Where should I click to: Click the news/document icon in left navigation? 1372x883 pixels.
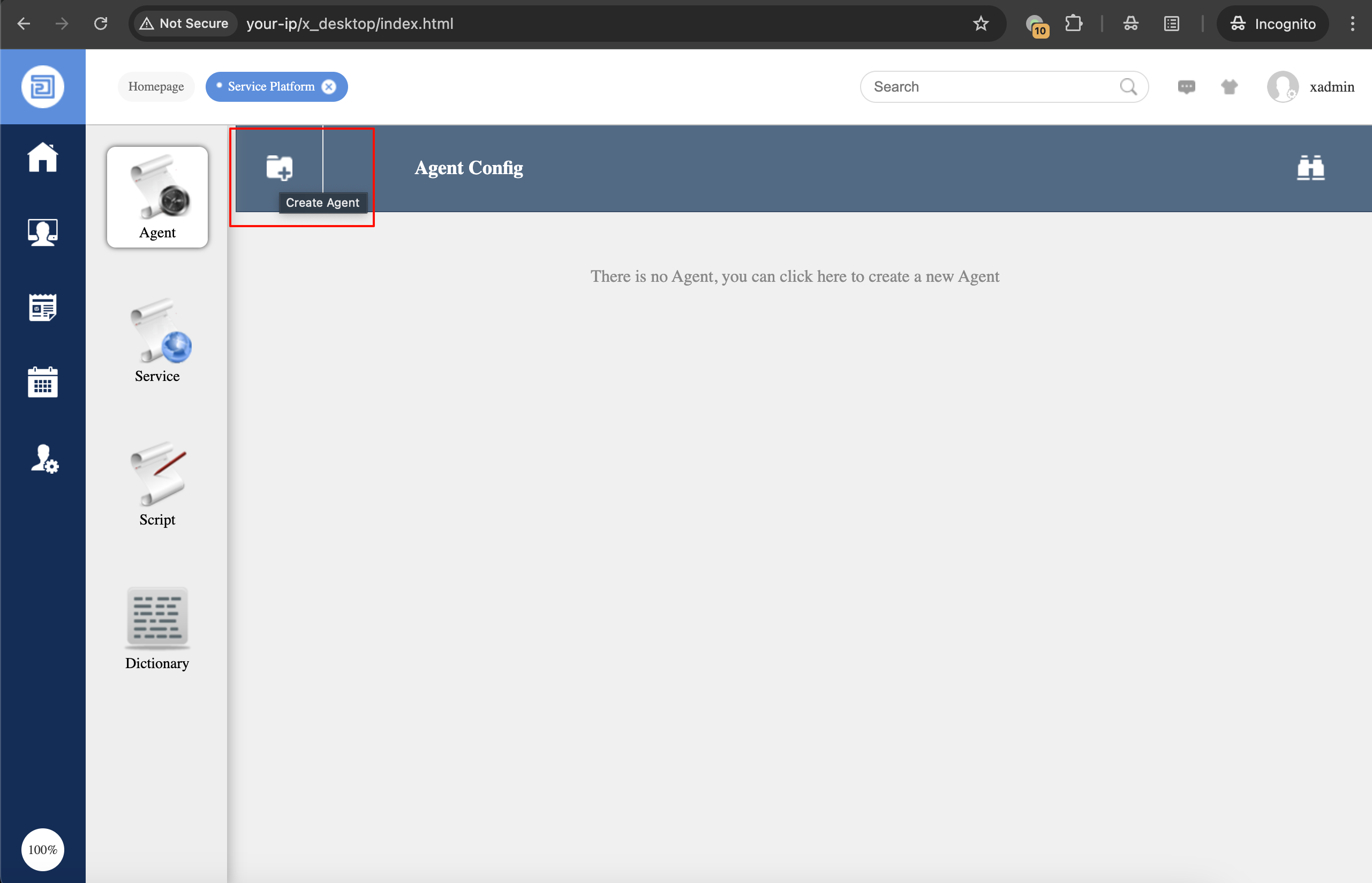(x=42, y=308)
